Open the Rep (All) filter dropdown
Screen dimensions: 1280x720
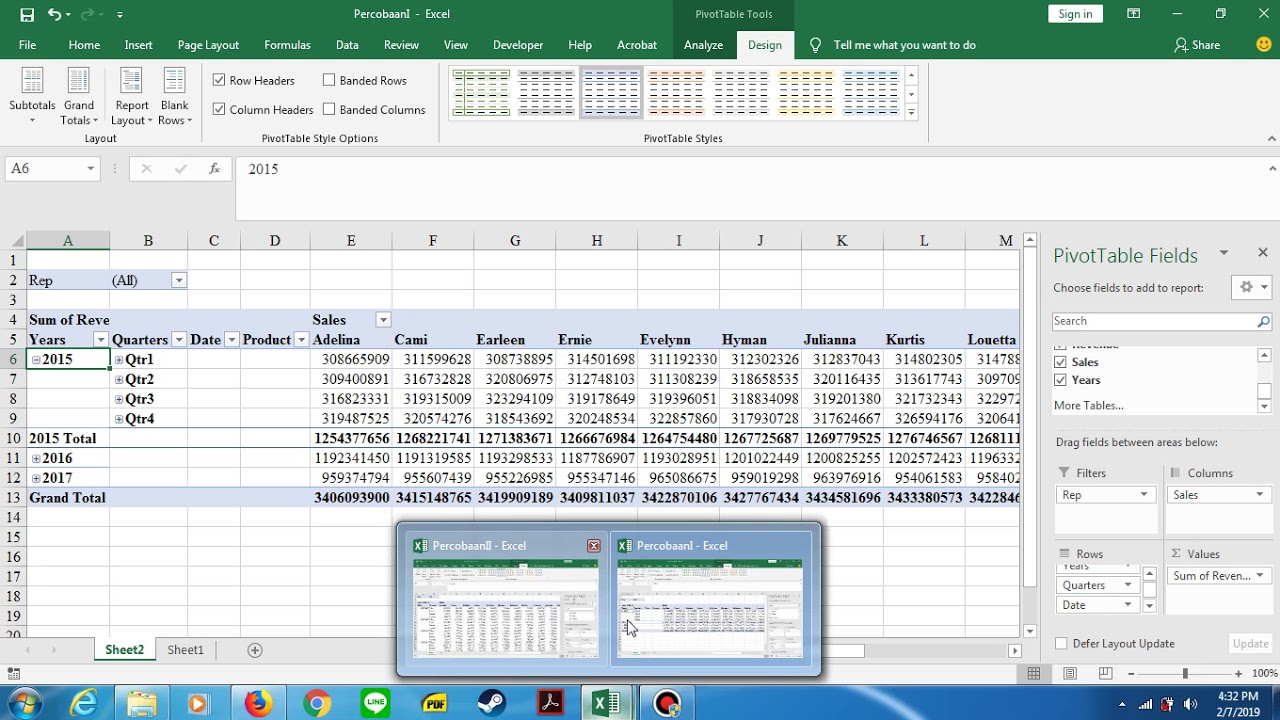point(179,280)
